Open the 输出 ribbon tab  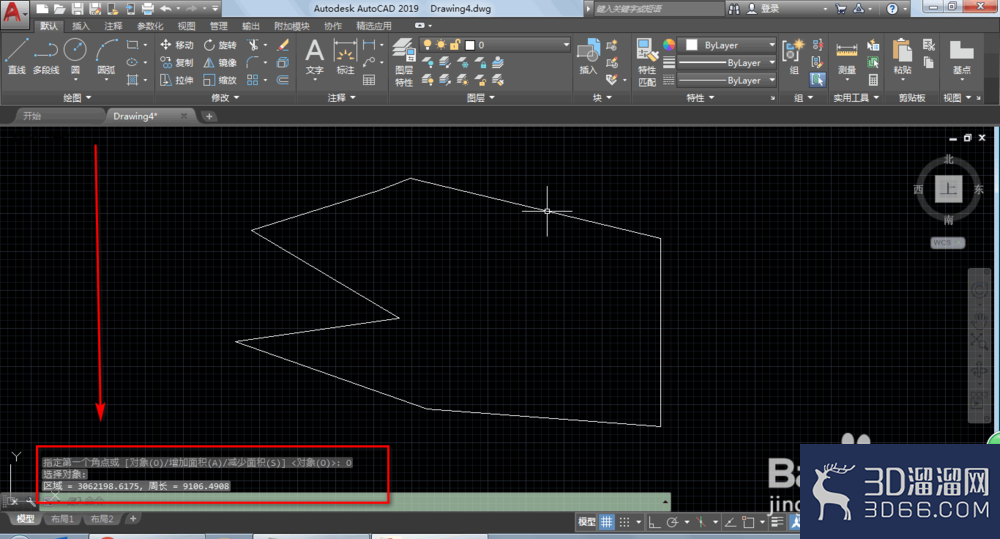pos(251,26)
